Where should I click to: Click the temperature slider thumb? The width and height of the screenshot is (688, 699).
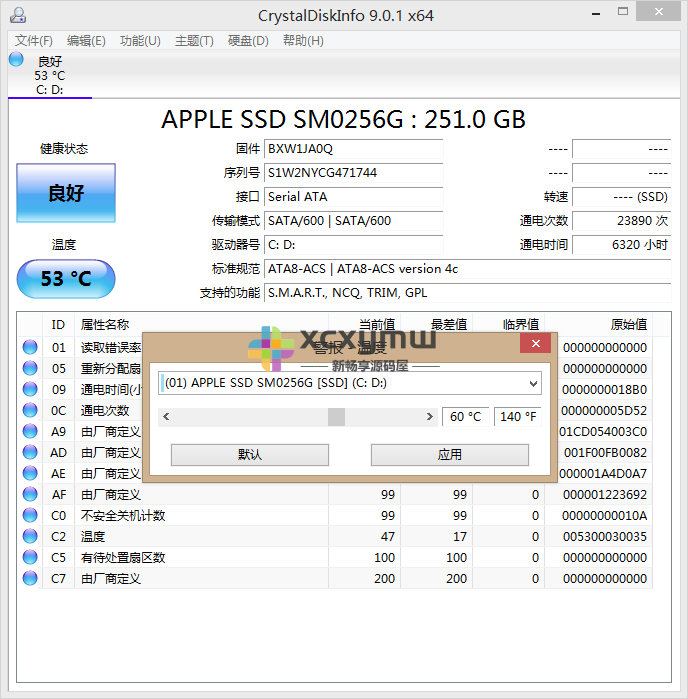tap(336, 417)
